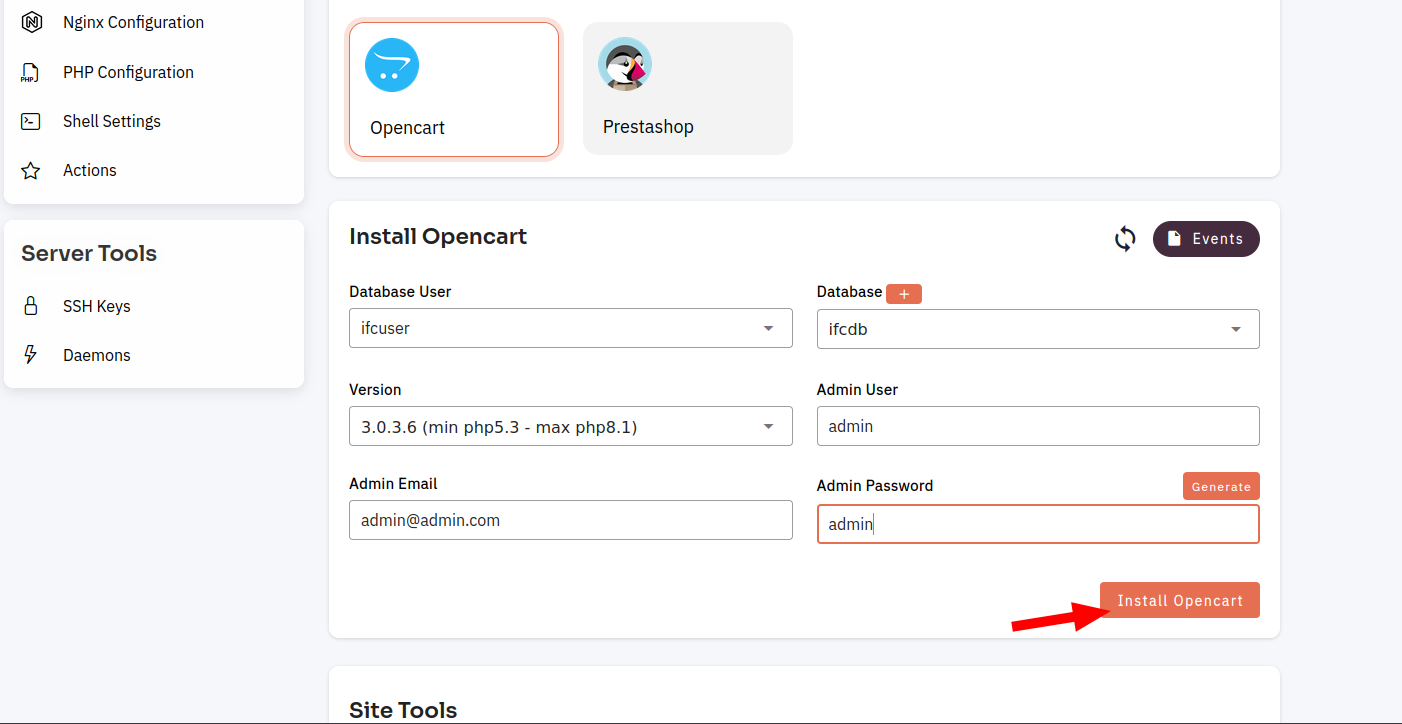
Task: Select the Prestashop card
Action: pyautogui.click(x=688, y=89)
